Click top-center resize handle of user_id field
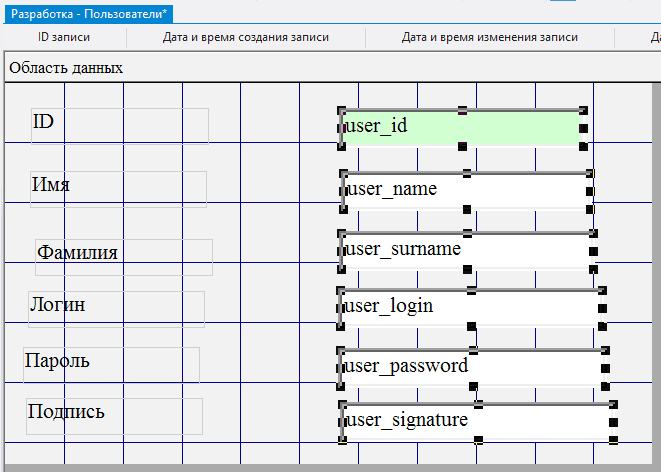 [462, 110]
